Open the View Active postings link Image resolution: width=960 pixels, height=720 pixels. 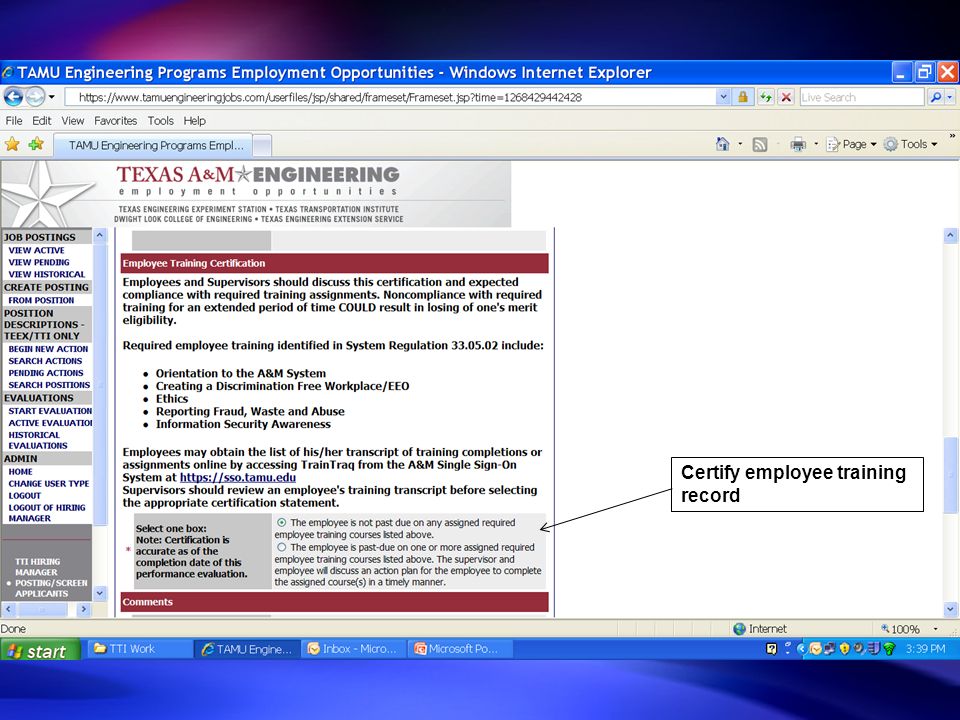point(36,250)
